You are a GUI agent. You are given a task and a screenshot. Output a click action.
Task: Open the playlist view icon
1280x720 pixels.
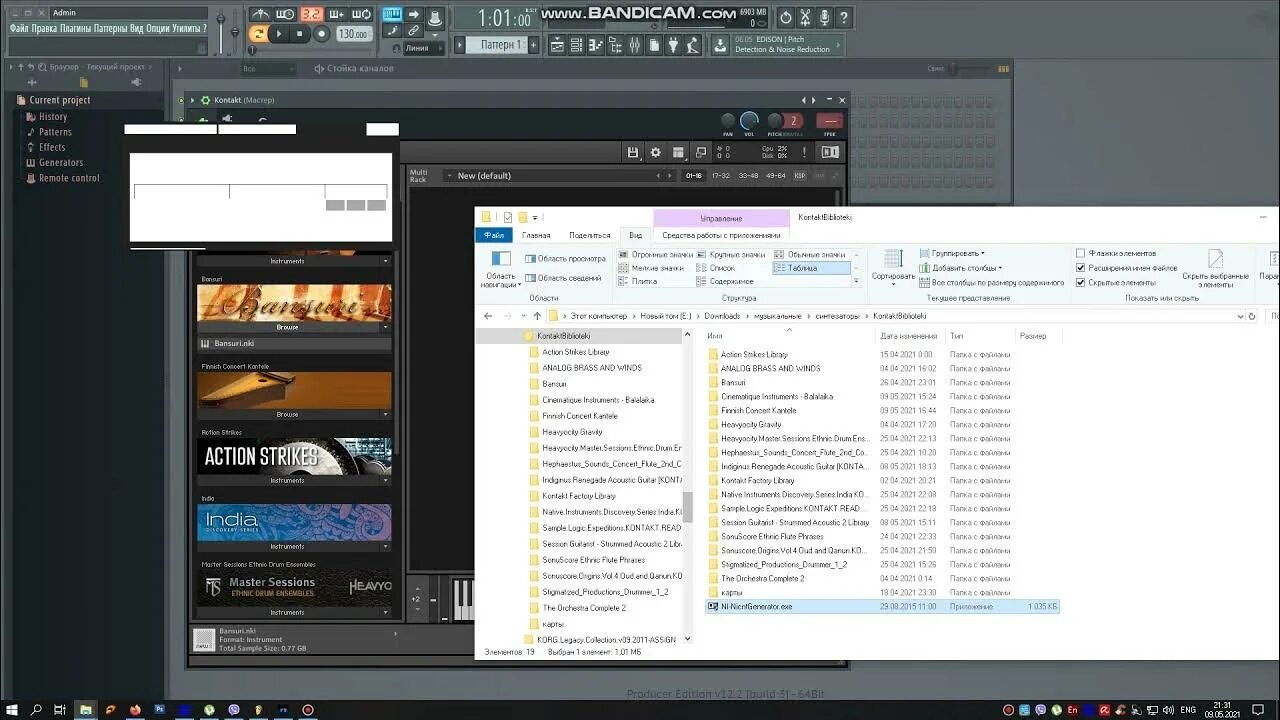(x=557, y=45)
